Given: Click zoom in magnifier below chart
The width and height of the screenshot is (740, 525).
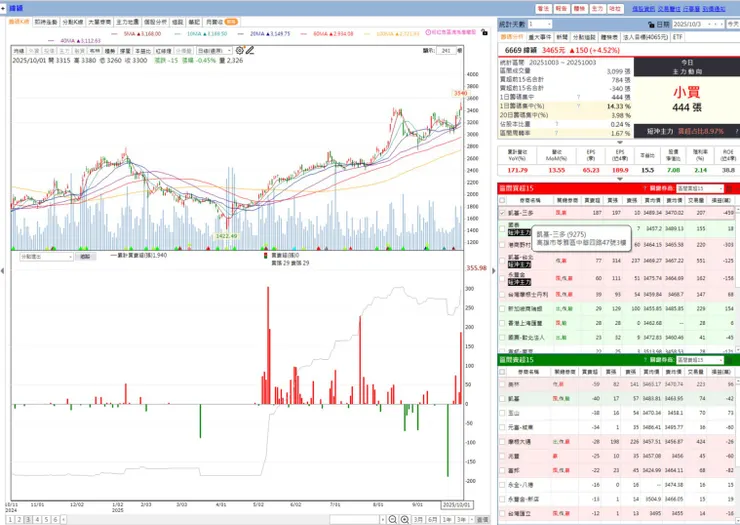Looking at the screenshot, I should click(x=404, y=519).
